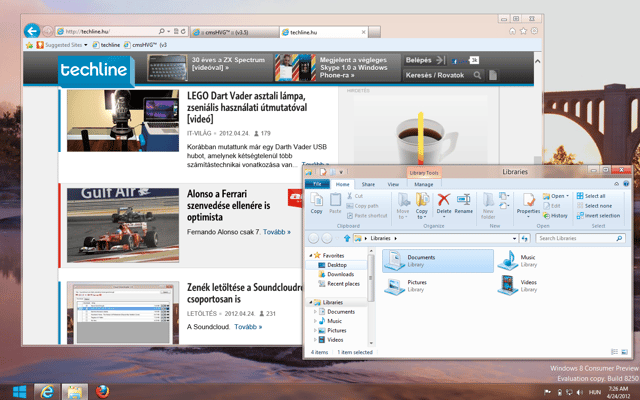Switch to the cmsHVG browser tab
640x400 pixels.
tap(234, 32)
